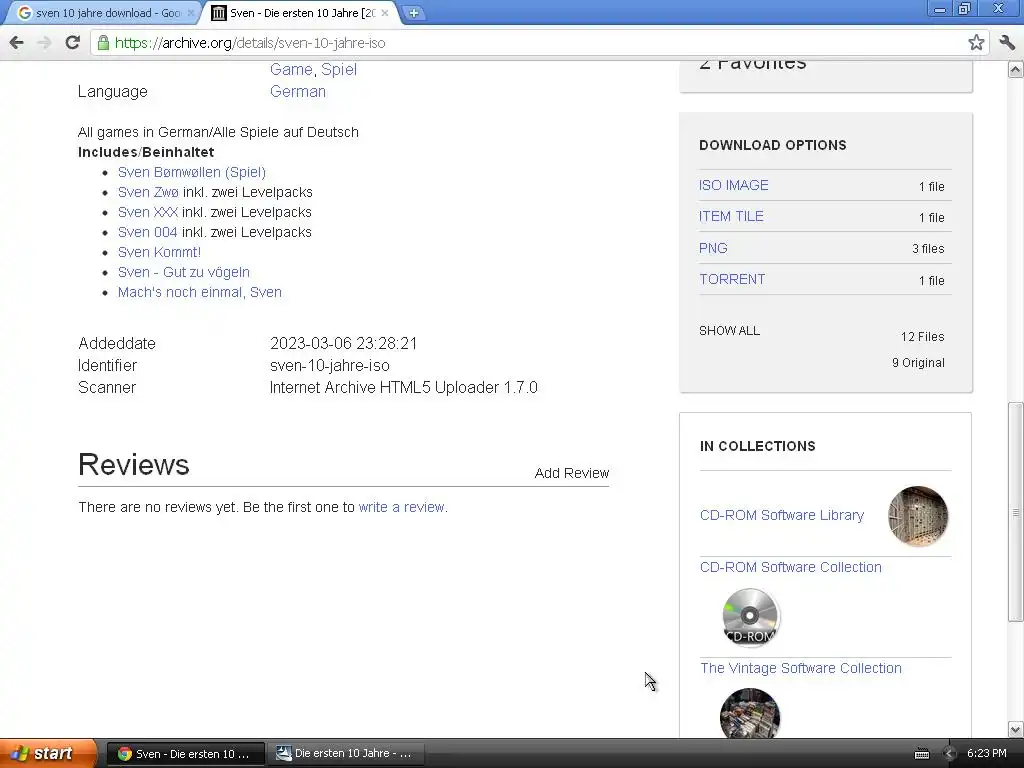Viewport: 1024px width, 768px height.
Task: Open the Spiel topic link
Action: 338,69
